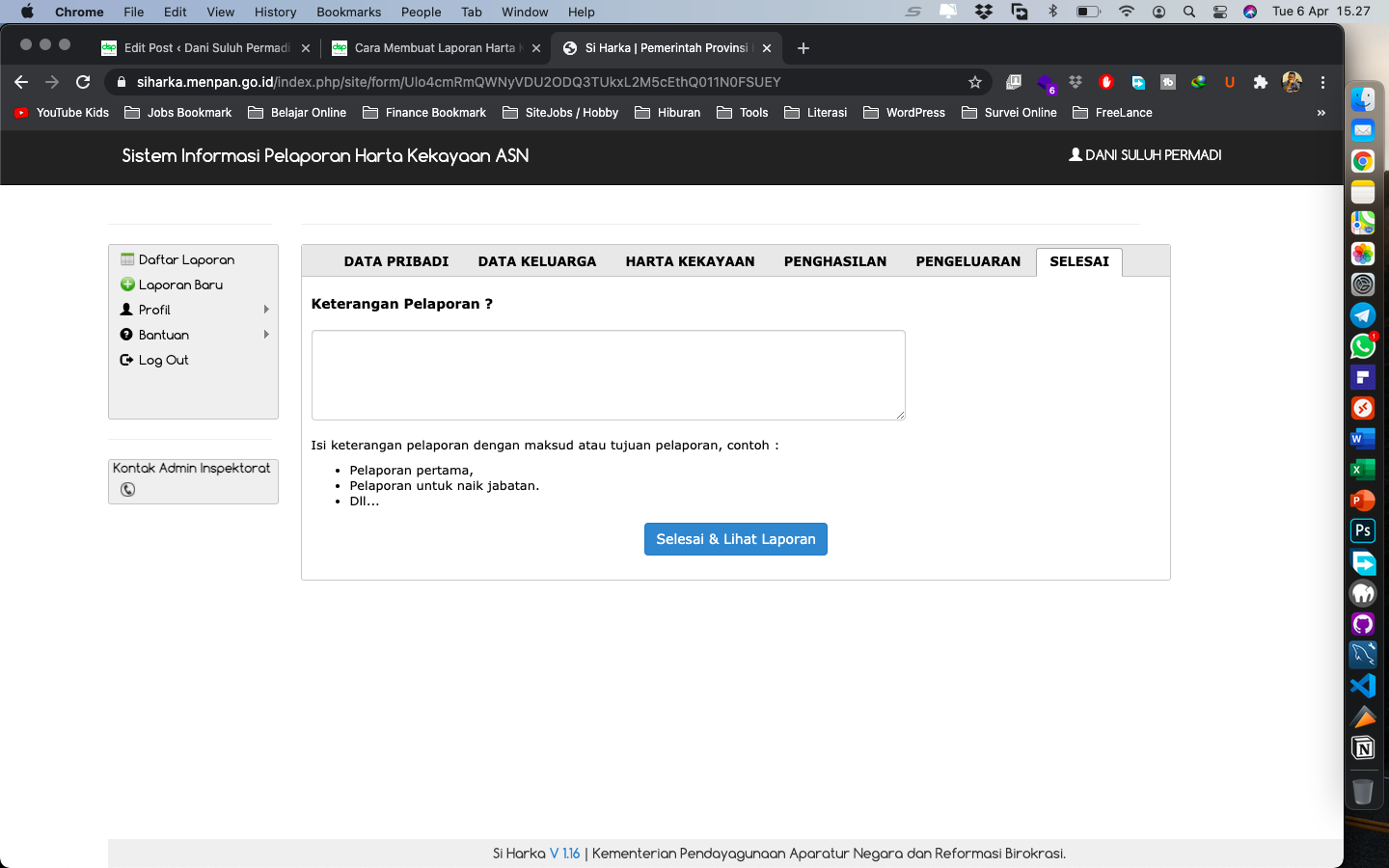
Task: Click the Log Out icon in sidebar
Action: [x=126, y=360]
